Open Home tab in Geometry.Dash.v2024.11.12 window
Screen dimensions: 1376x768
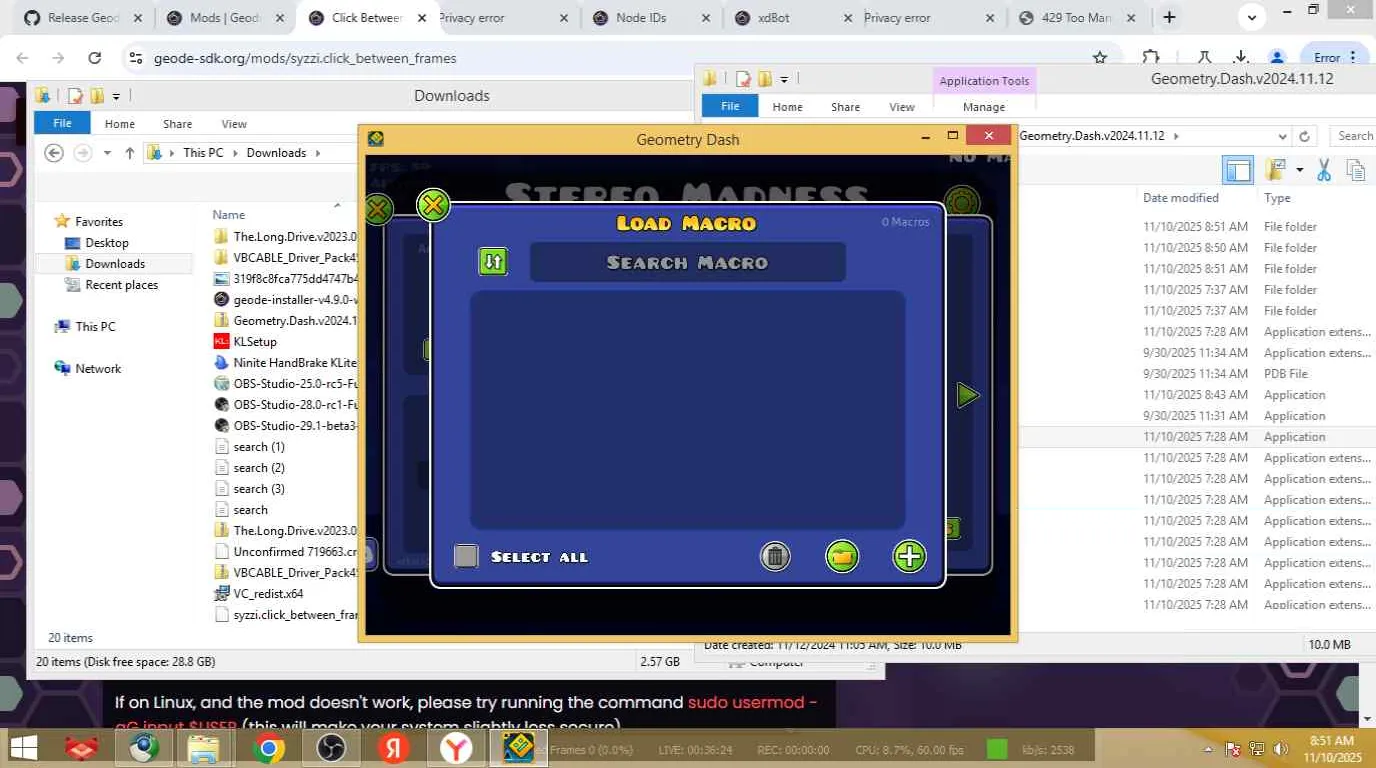coord(787,107)
